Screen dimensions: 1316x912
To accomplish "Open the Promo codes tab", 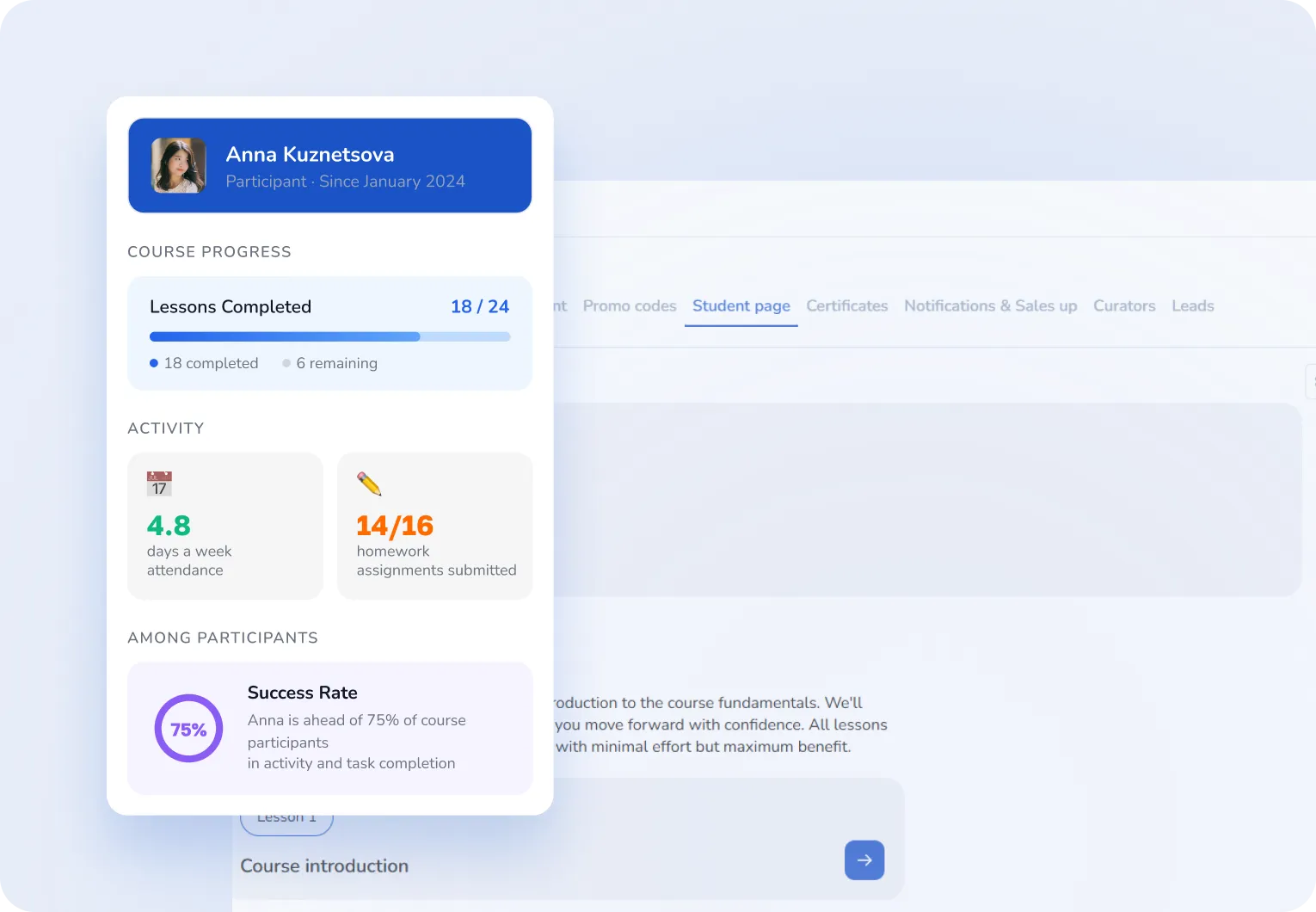I will point(629,306).
